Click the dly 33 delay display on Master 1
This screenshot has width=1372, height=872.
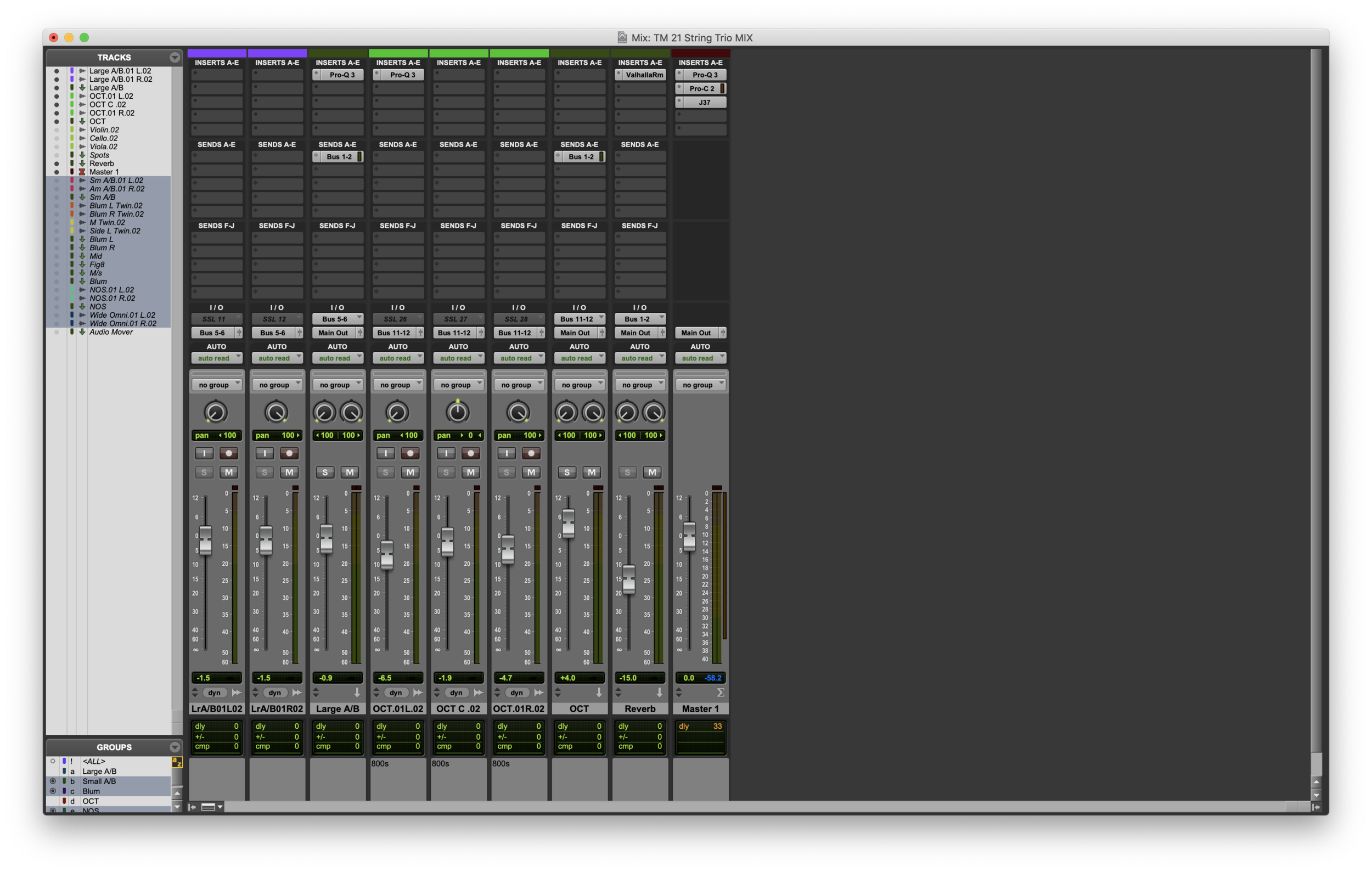[700, 727]
